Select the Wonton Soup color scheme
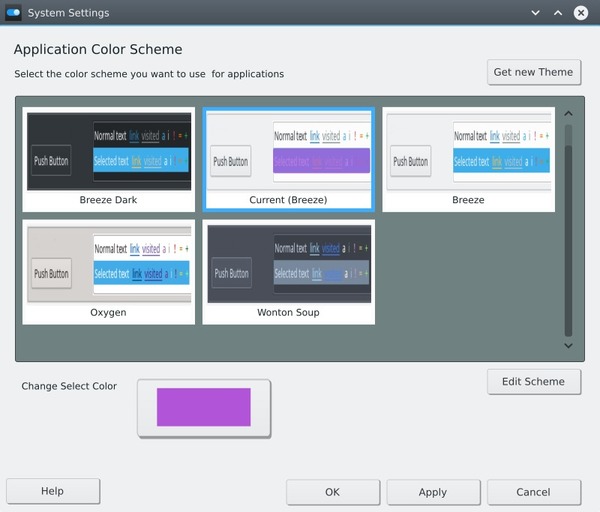 288,271
